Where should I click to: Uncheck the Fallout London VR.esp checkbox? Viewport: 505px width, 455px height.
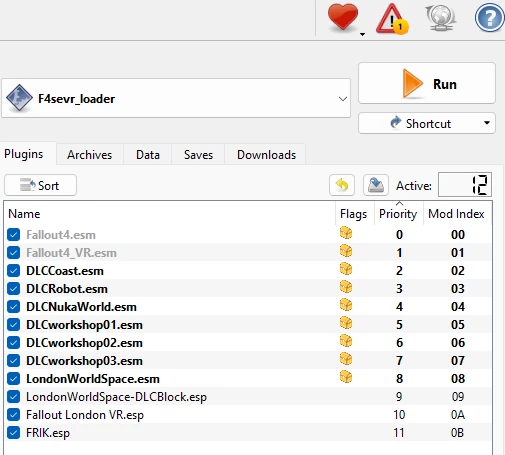point(14,415)
